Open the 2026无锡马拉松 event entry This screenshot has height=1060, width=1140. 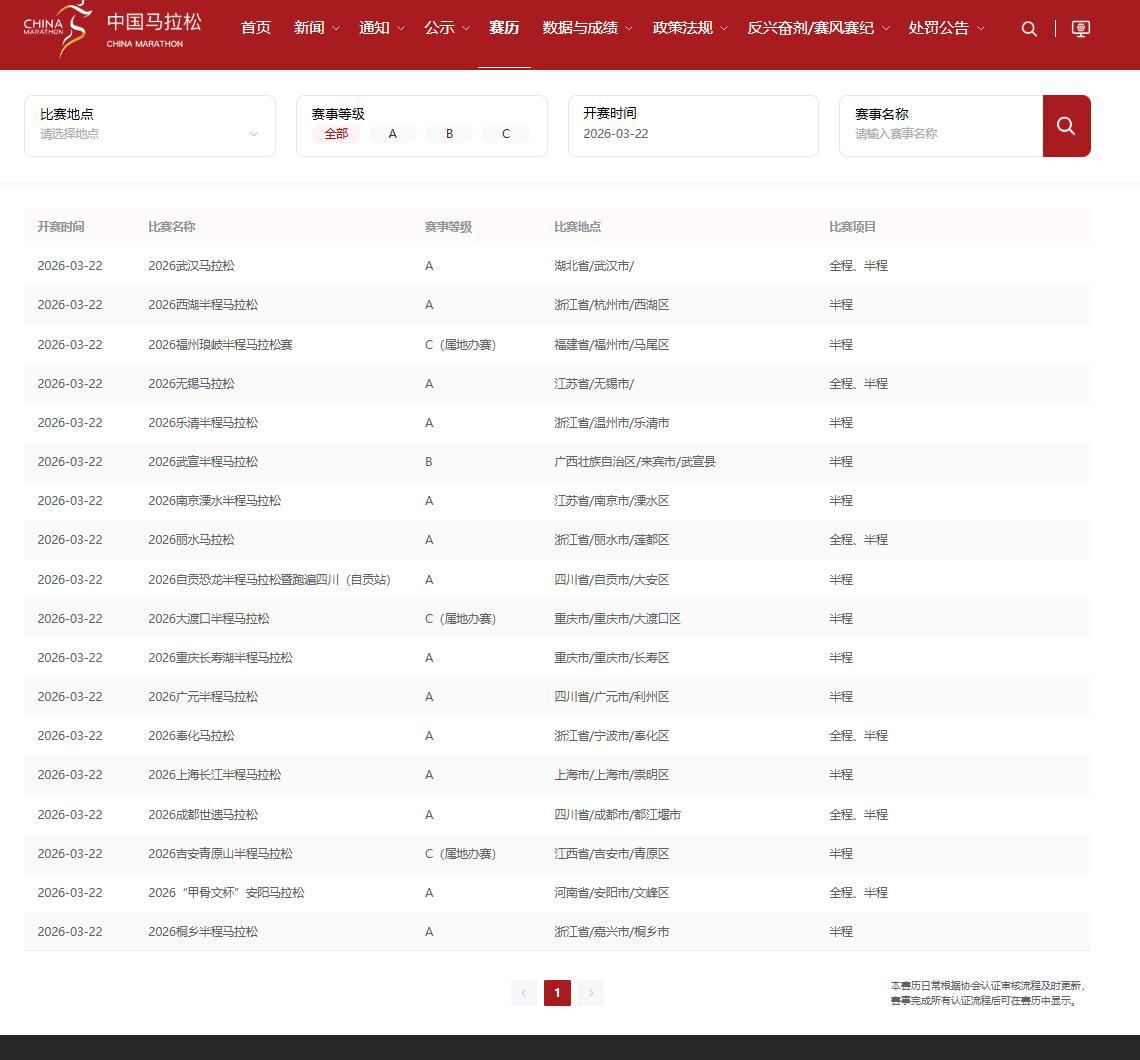pos(191,384)
